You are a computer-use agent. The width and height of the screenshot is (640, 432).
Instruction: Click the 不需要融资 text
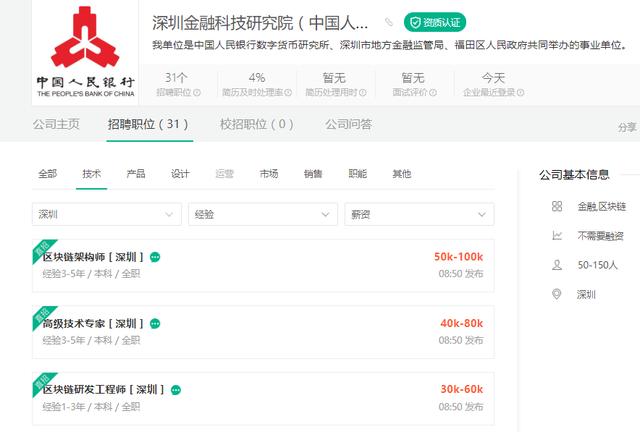(x=600, y=236)
